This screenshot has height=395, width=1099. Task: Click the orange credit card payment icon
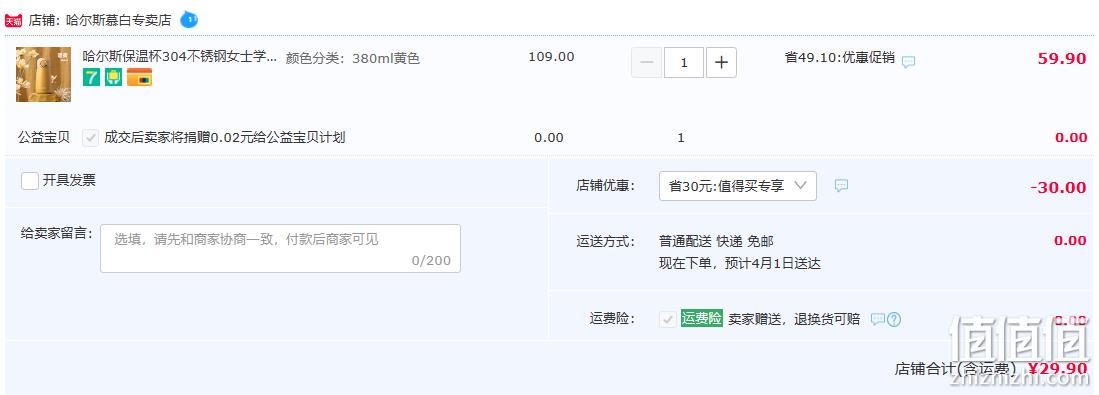[x=139, y=78]
